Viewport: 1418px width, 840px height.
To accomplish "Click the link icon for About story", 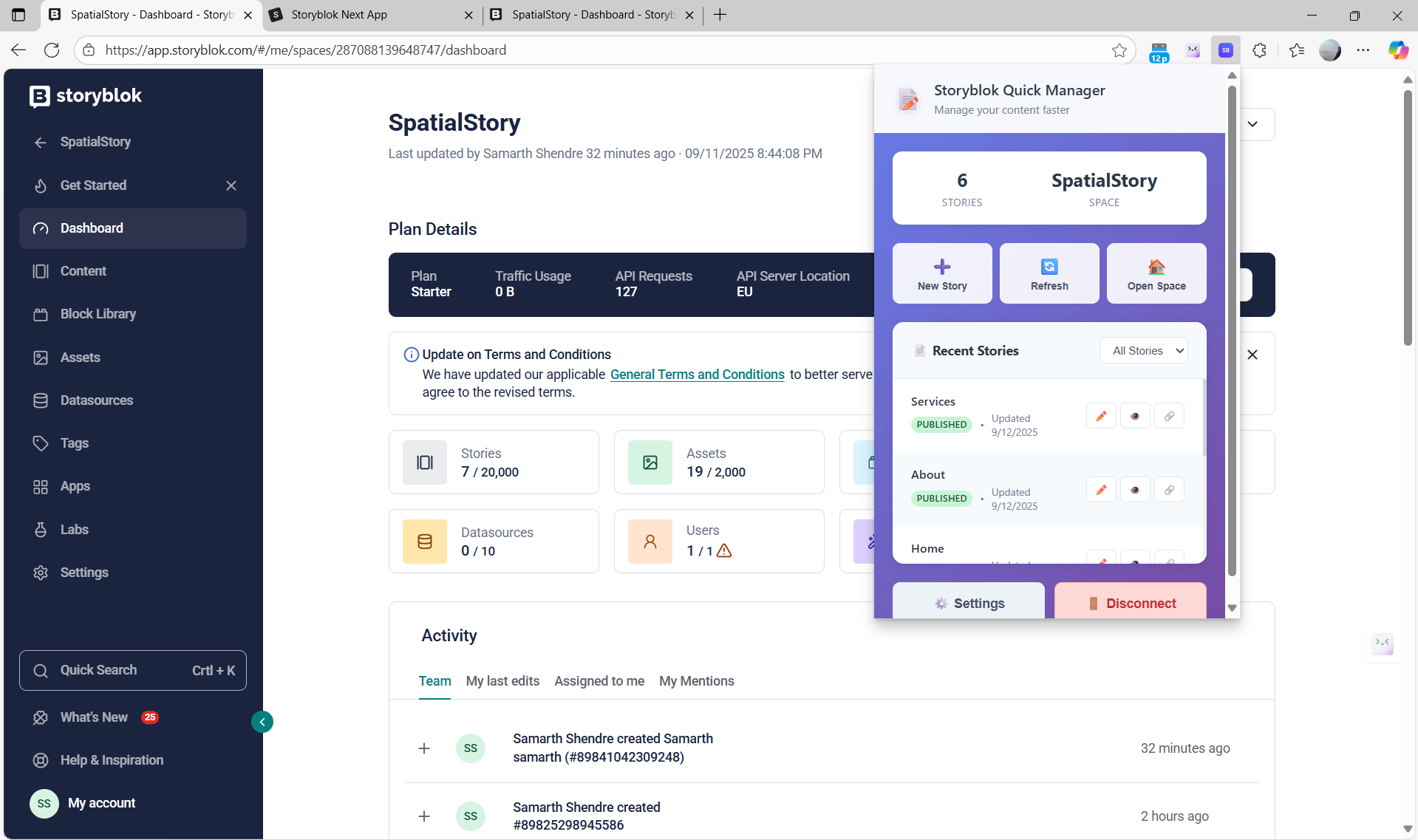I will 1169,490.
